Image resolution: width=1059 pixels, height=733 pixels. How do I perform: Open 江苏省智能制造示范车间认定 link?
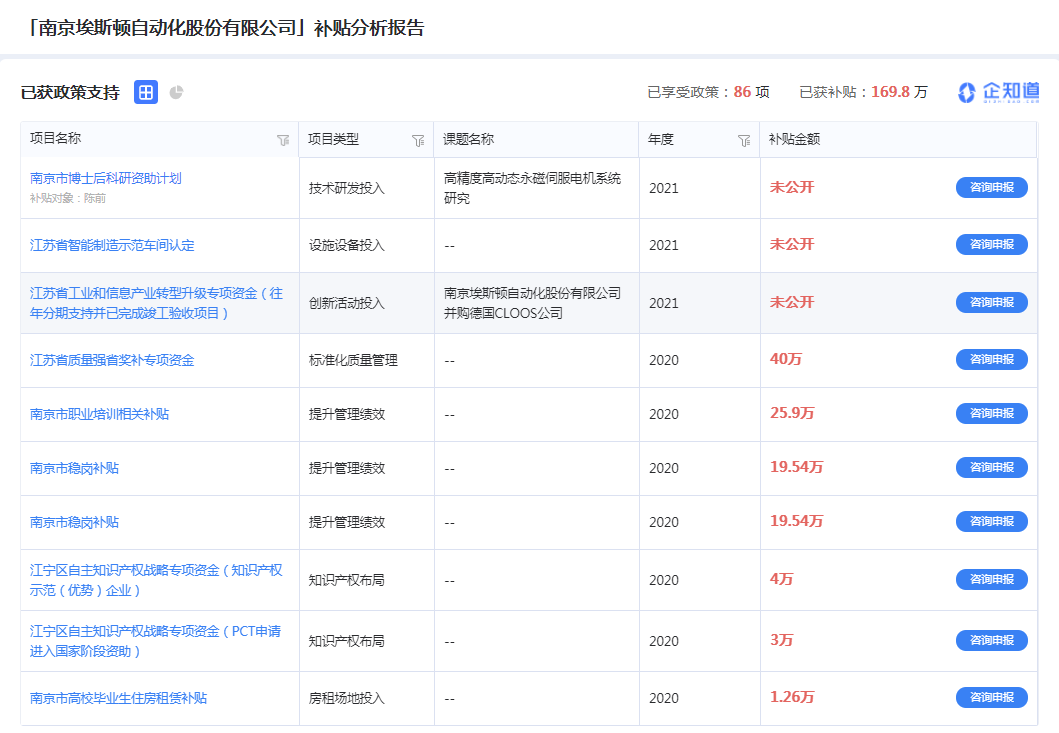(x=112, y=245)
